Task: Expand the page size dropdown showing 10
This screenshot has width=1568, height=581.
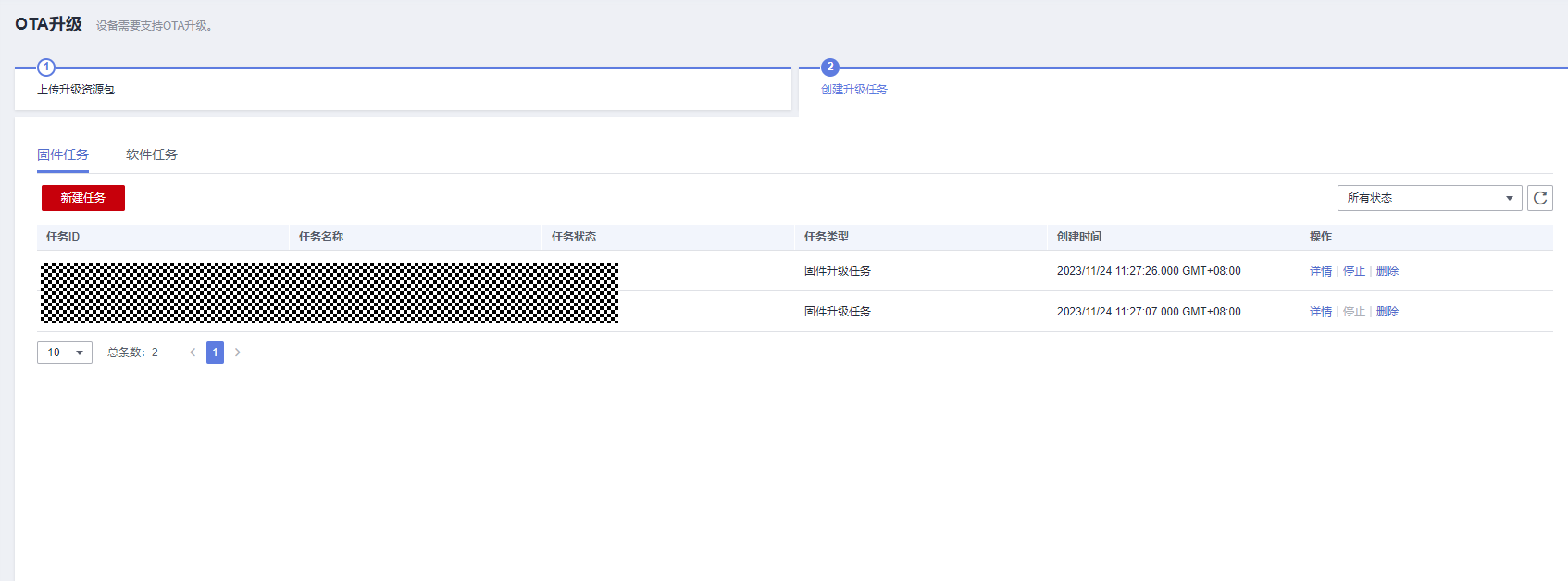Action: pyautogui.click(x=65, y=352)
